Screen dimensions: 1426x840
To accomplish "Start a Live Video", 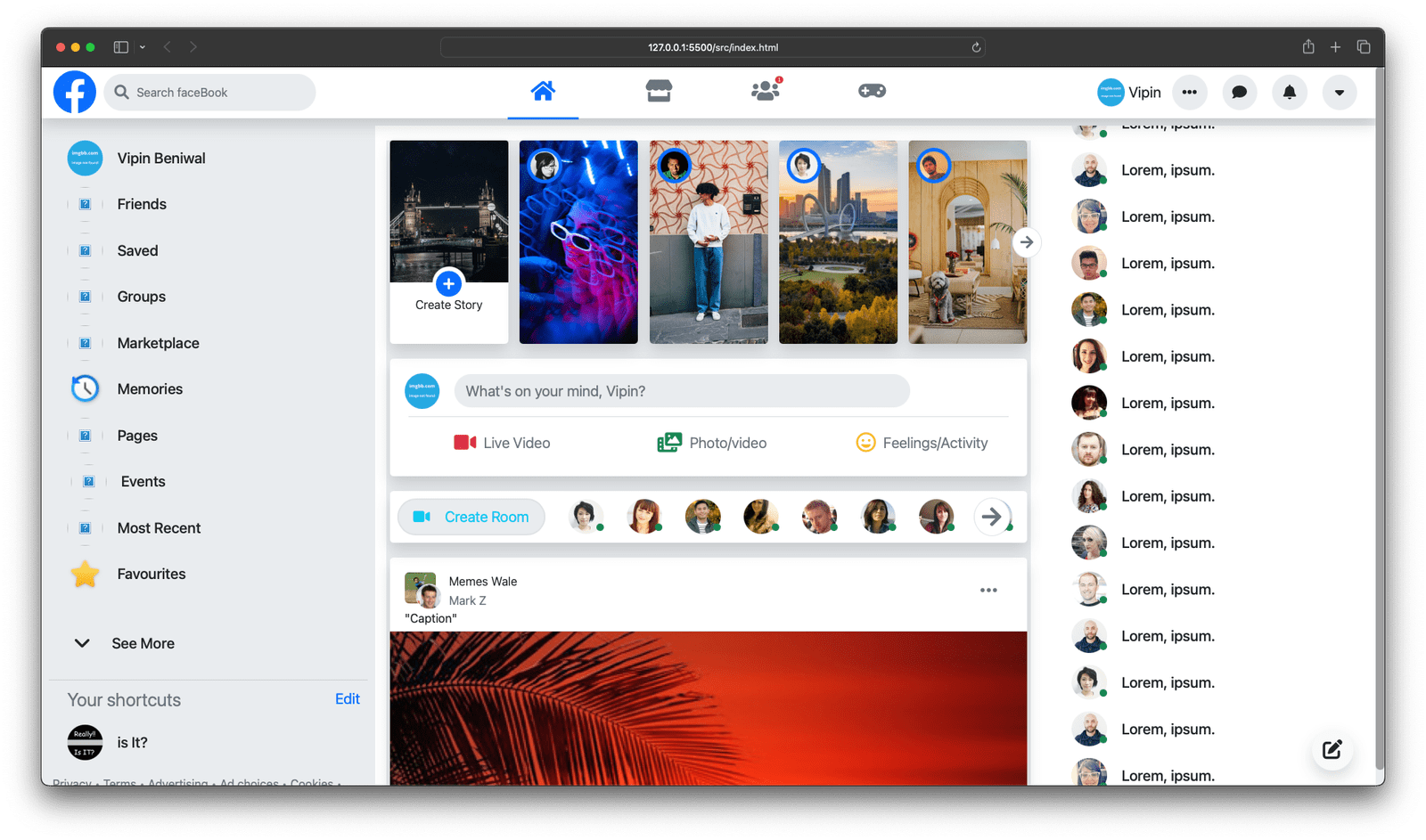I will pos(502,442).
